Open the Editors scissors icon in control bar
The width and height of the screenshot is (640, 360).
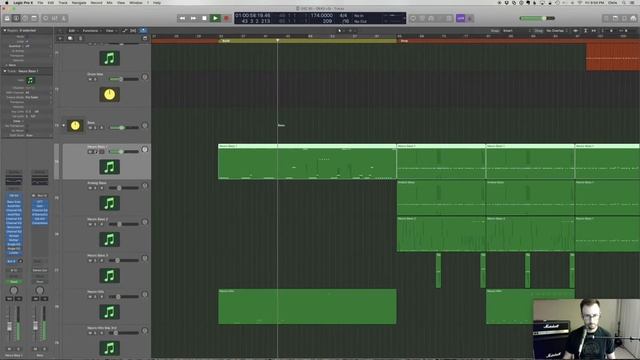pyautogui.click(x=64, y=18)
